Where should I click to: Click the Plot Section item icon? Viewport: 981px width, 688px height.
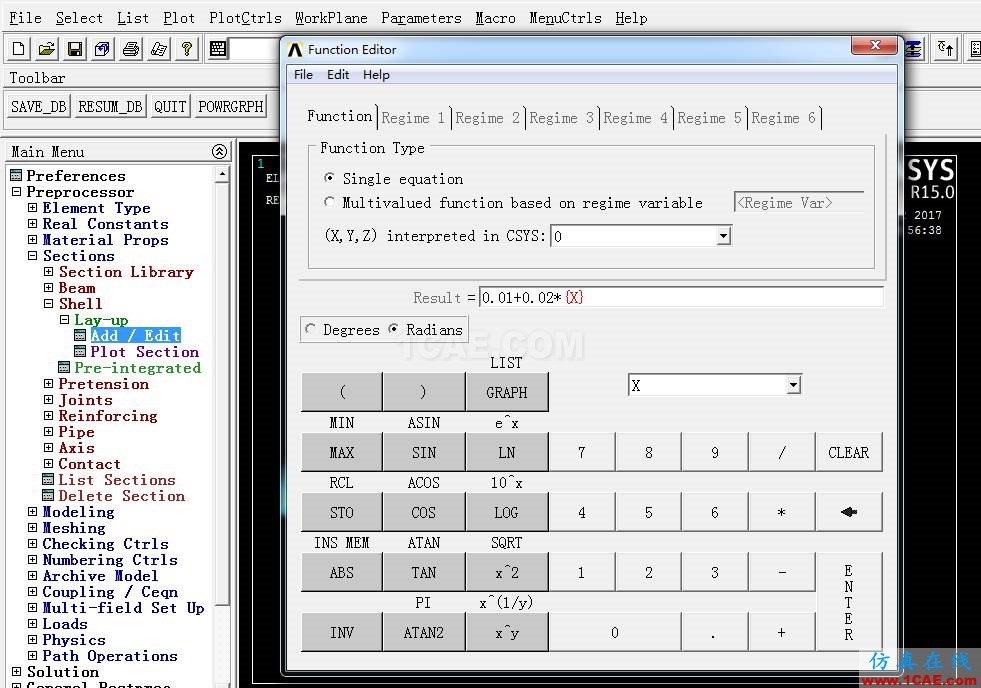[80, 352]
